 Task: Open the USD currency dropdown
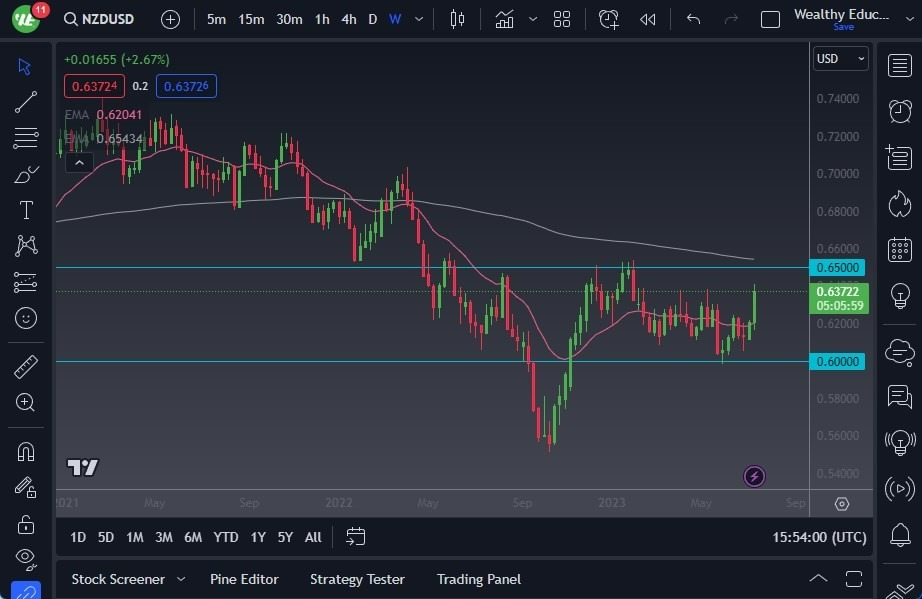[x=840, y=59]
